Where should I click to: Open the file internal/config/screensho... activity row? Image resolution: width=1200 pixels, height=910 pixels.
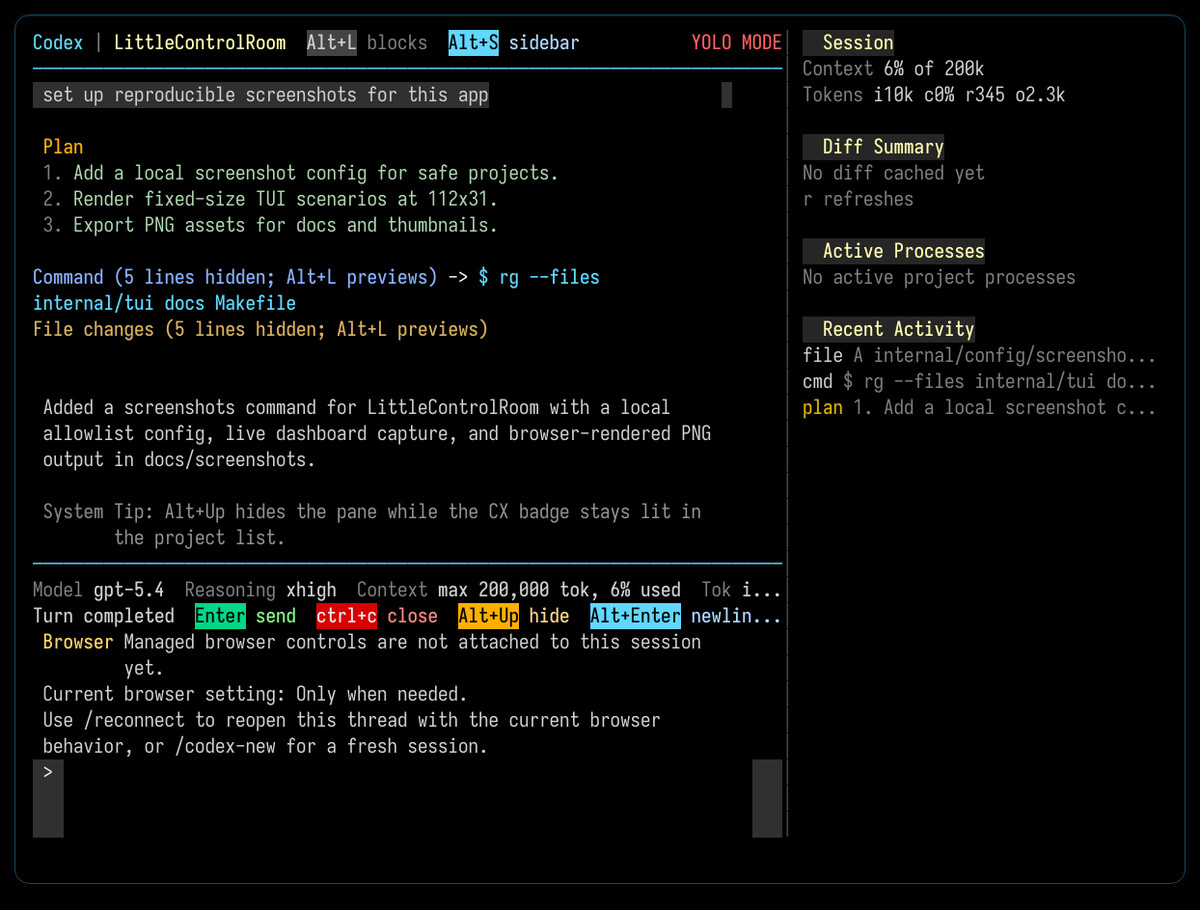(979, 355)
